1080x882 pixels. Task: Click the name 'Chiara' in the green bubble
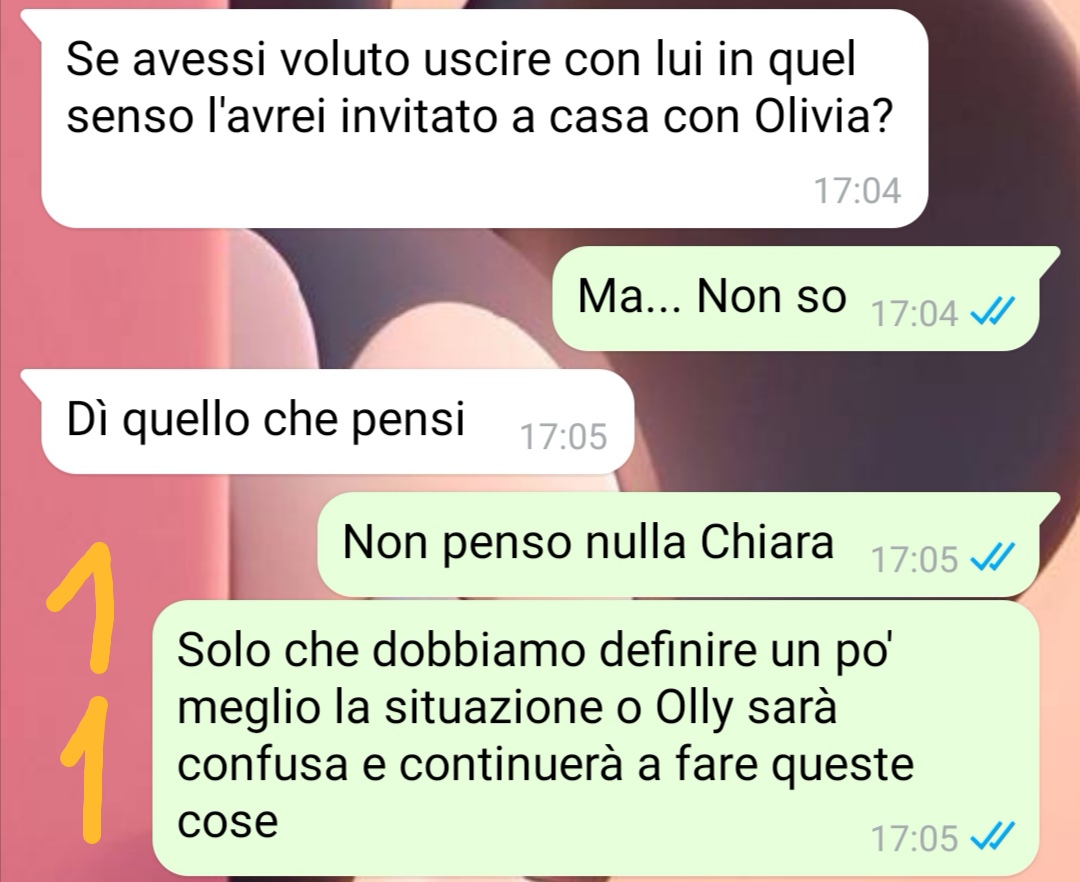767,543
